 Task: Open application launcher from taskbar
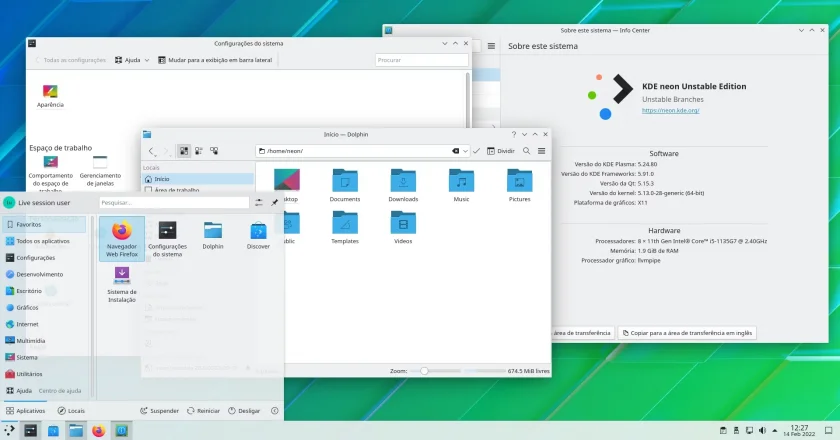(9, 430)
